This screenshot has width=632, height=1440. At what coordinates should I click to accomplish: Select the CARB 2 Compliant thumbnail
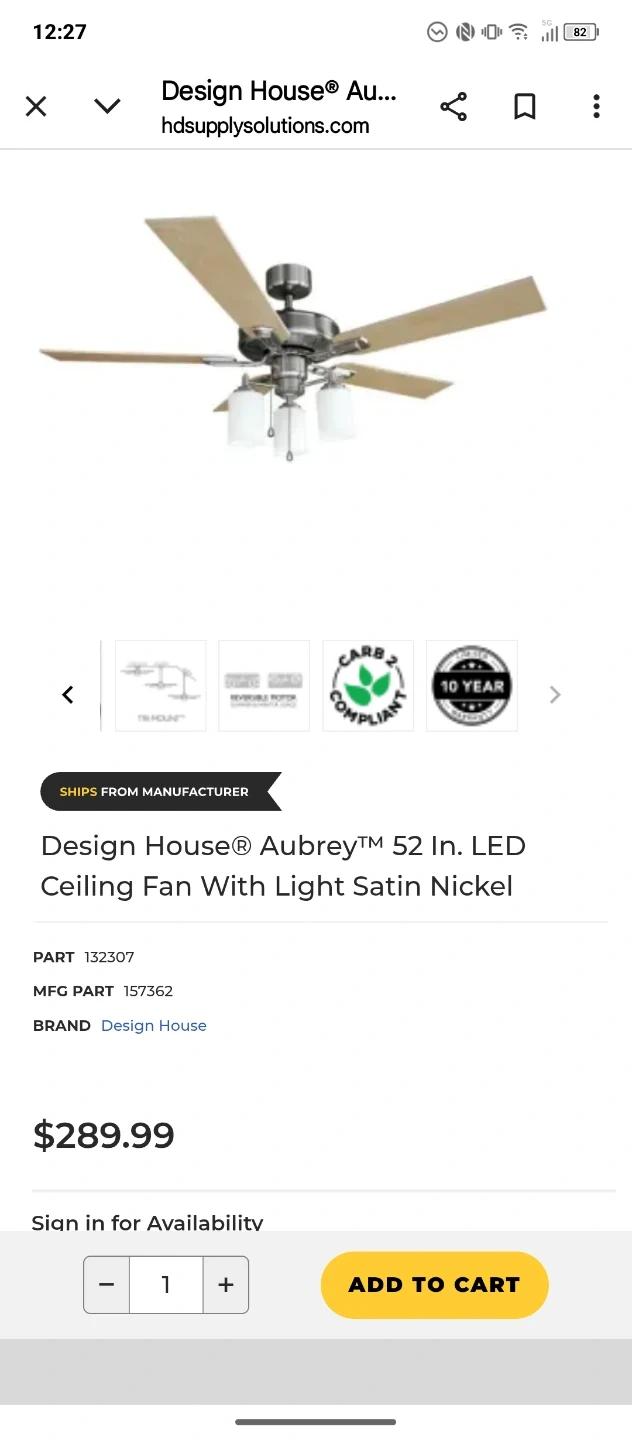tap(368, 686)
